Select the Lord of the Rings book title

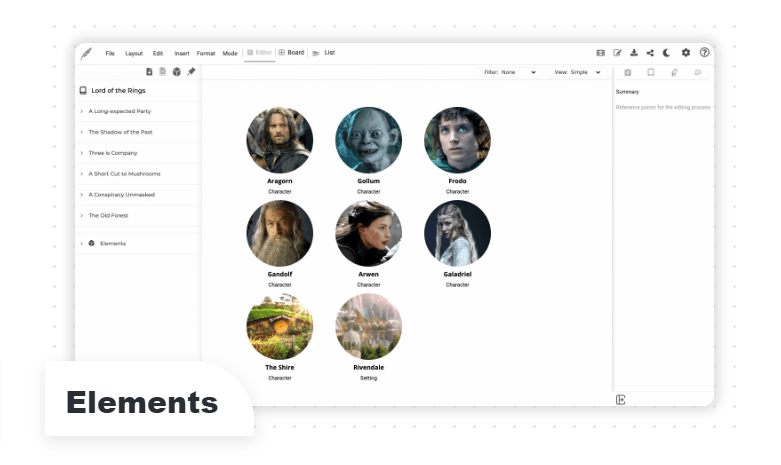click(119, 91)
